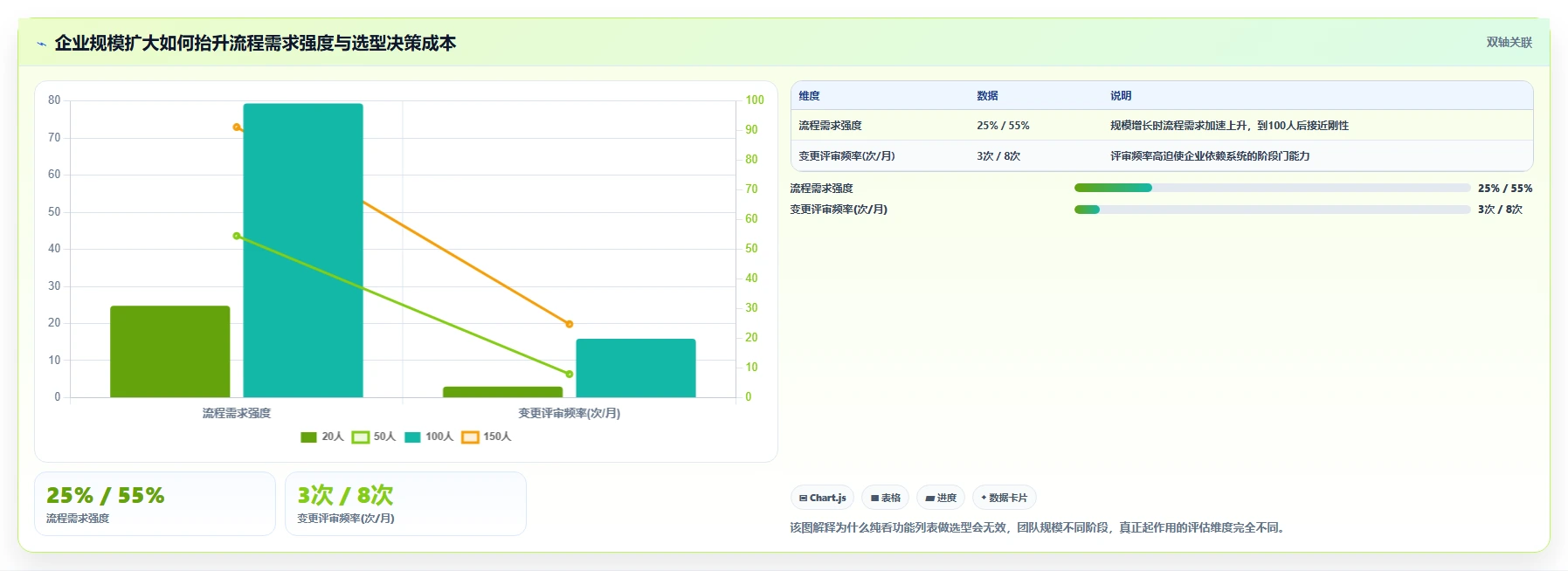This screenshot has height=571, width=1568.
Task: Click the 20人 bar for 流程需求强度
Action: click(169, 352)
